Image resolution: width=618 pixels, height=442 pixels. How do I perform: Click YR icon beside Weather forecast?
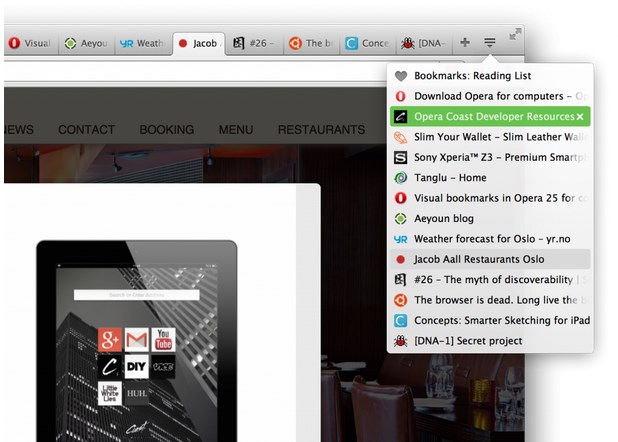[400, 239]
